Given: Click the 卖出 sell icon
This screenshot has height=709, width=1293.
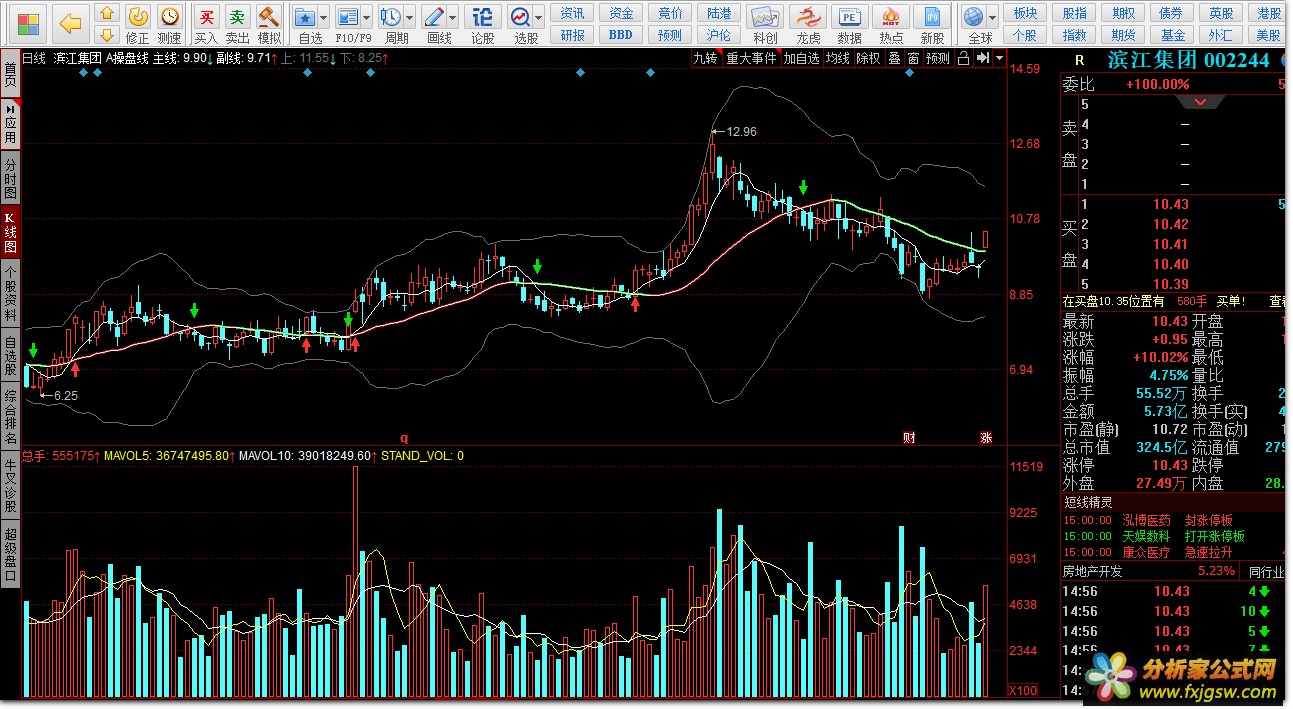Looking at the screenshot, I should click(x=237, y=17).
